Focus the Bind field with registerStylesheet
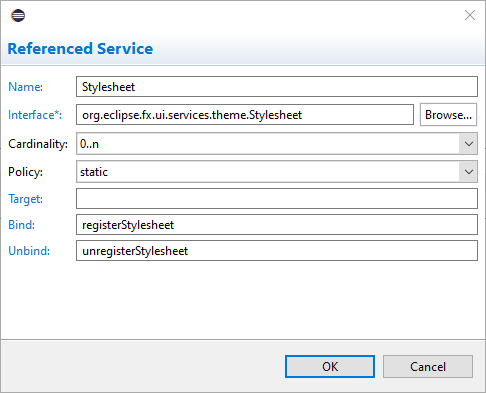Viewport: 486px width, 393px height. [277, 225]
